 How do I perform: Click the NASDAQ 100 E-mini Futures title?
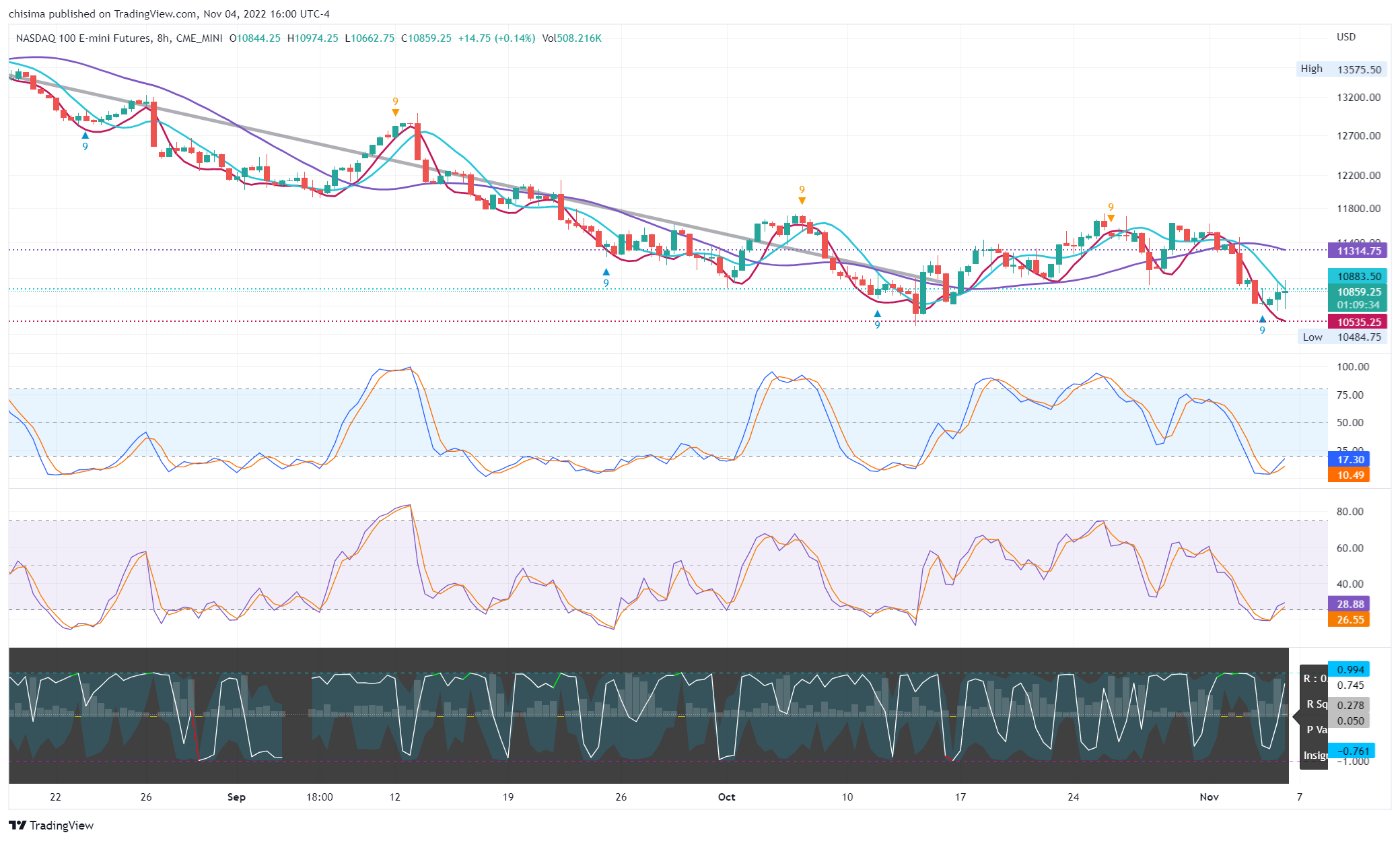(83, 38)
